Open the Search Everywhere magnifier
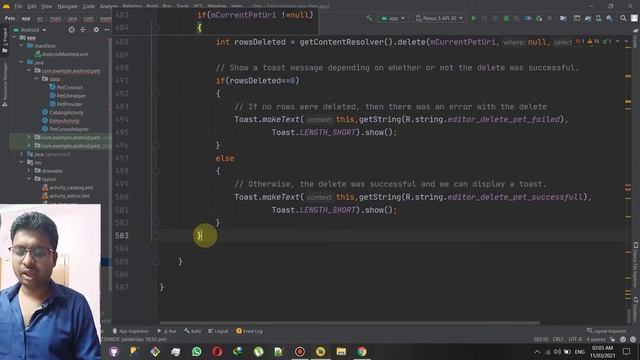 623,18
